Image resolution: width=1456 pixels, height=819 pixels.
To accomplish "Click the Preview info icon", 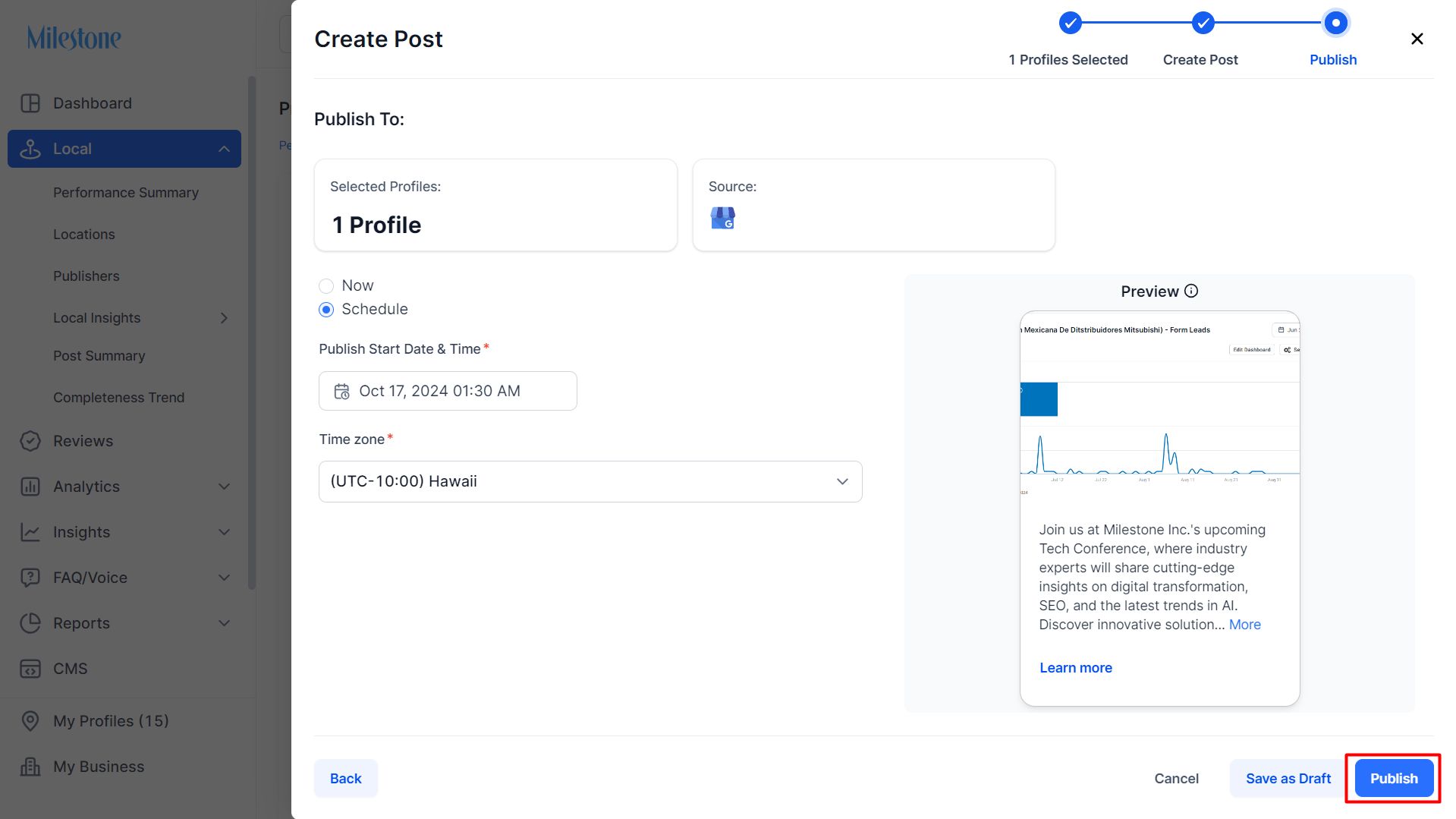I will [1191, 291].
